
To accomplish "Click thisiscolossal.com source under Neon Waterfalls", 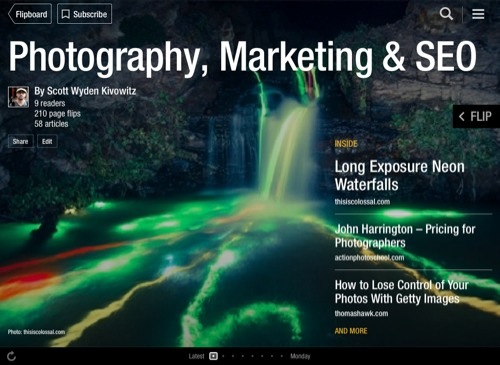I will coord(362,202).
